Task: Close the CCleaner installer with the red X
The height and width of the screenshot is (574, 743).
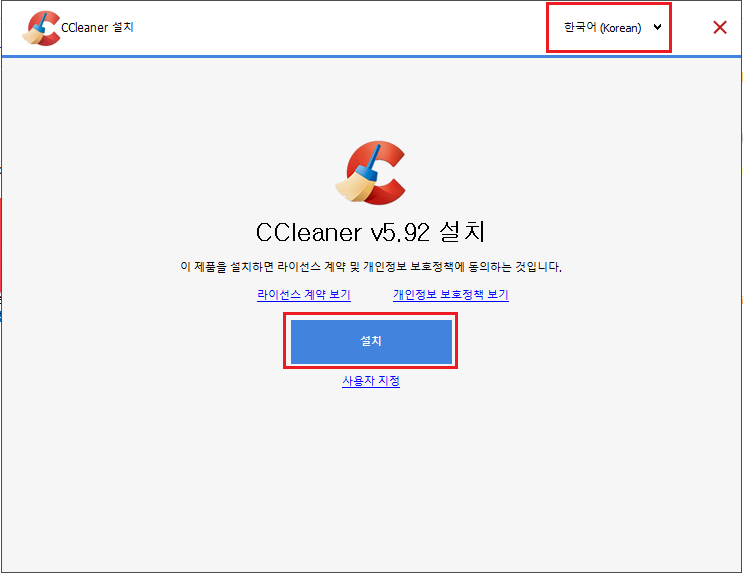Action: pos(720,27)
